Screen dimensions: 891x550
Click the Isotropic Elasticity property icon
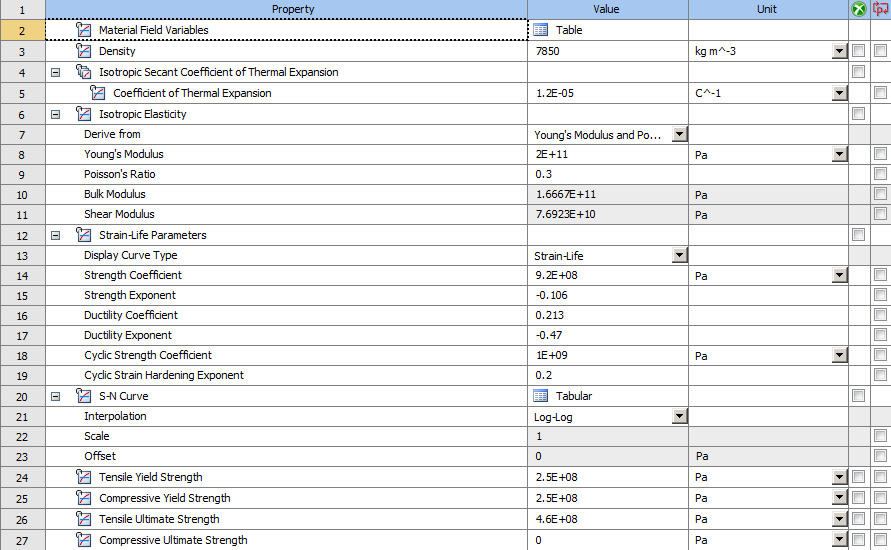pyautogui.click(x=84, y=114)
